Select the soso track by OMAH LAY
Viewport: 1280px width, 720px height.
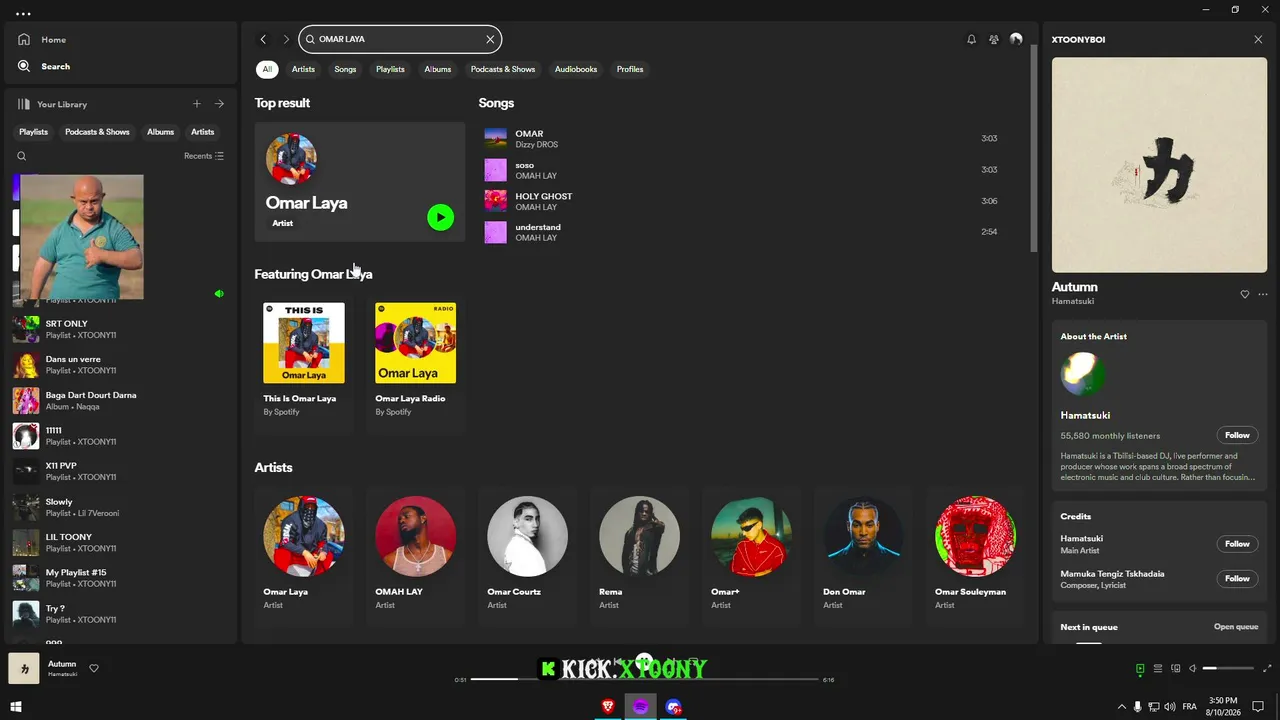click(740, 170)
